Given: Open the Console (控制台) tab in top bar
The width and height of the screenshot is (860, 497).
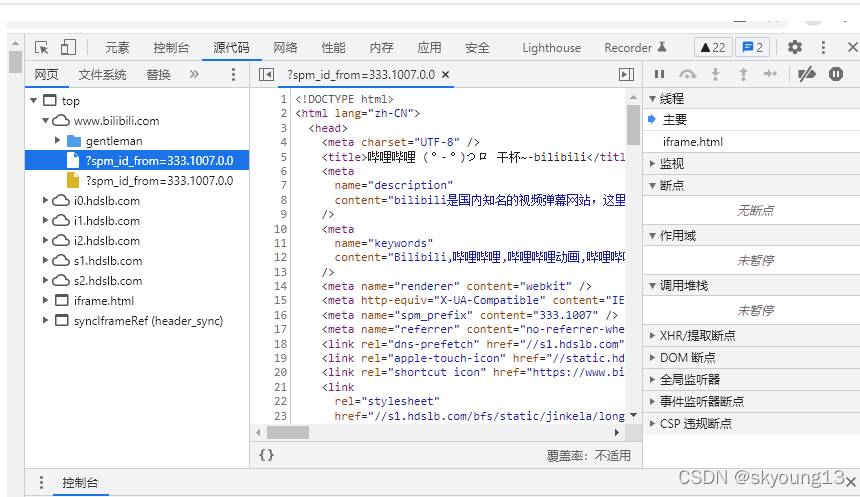Looking at the screenshot, I should (171, 48).
